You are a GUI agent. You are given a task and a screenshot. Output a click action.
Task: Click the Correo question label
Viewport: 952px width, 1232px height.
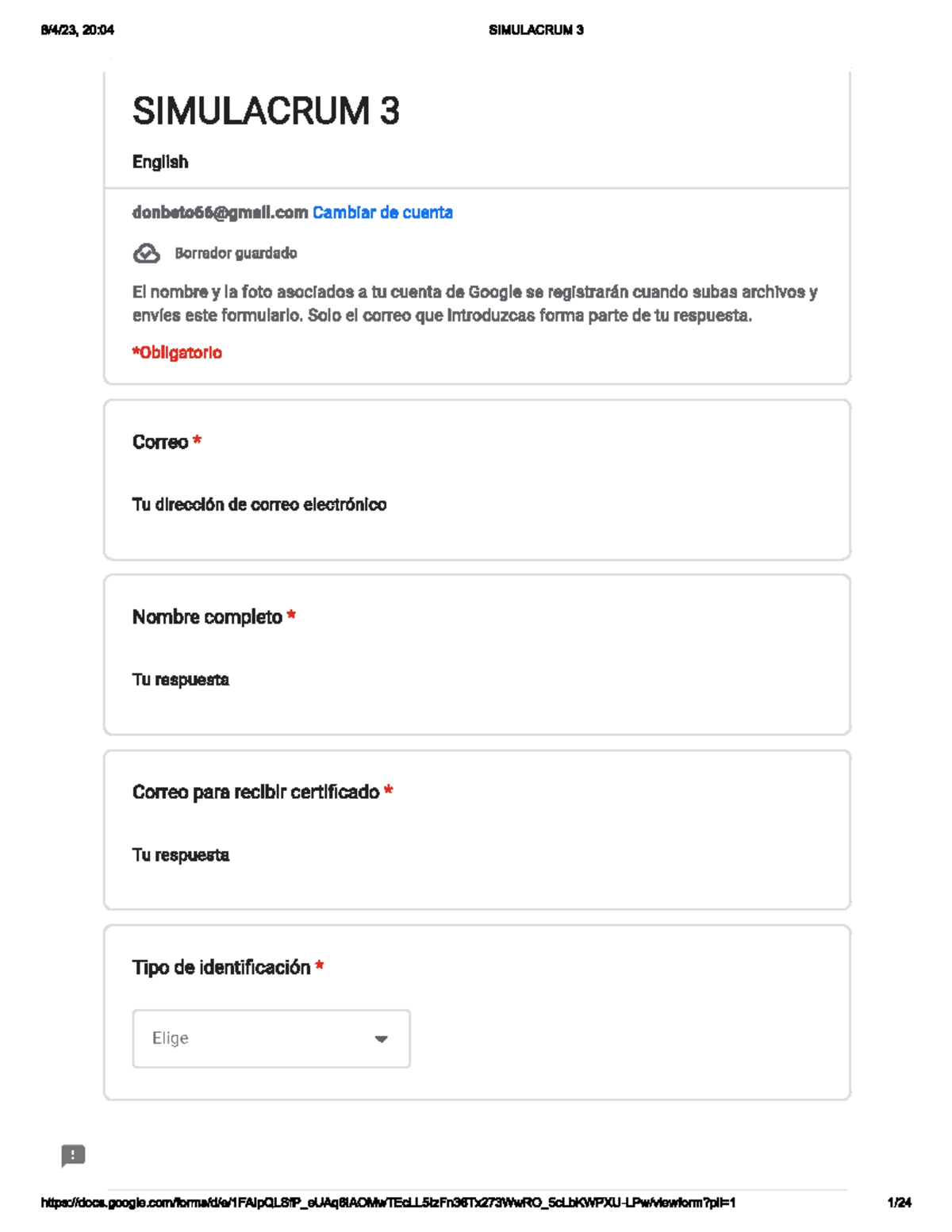tap(160, 442)
